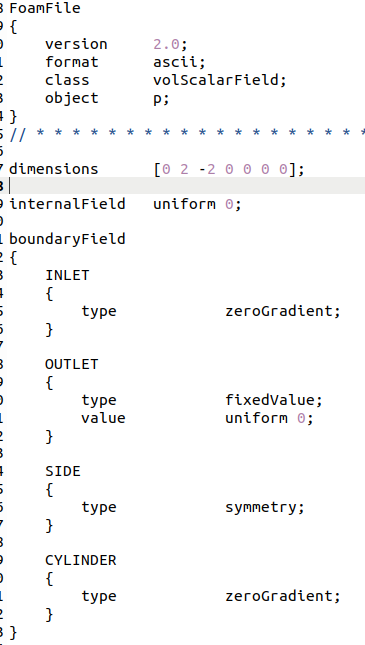Click the highlighted empty current line
365x645 pixels.
point(187,186)
